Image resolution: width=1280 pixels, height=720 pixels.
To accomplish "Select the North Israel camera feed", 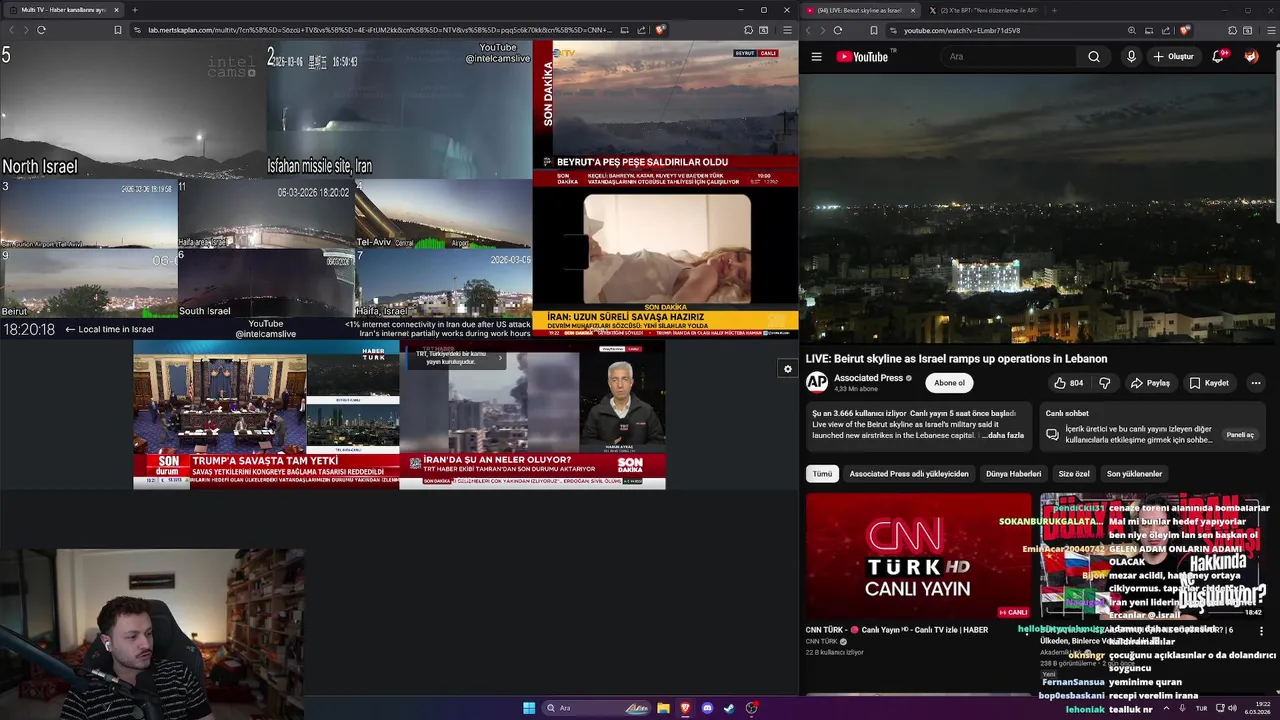I will [x=133, y=110].
